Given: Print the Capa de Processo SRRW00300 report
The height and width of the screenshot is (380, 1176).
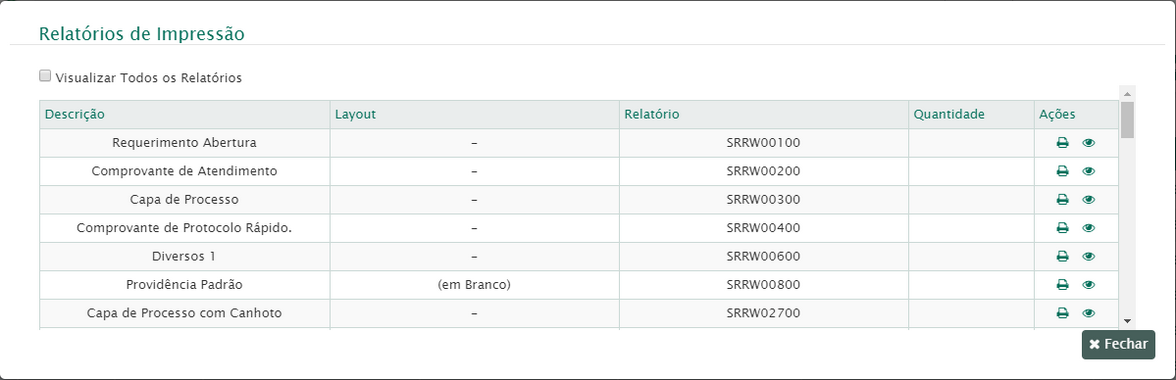Looking at the screenshot, I should pos(1062,199).
